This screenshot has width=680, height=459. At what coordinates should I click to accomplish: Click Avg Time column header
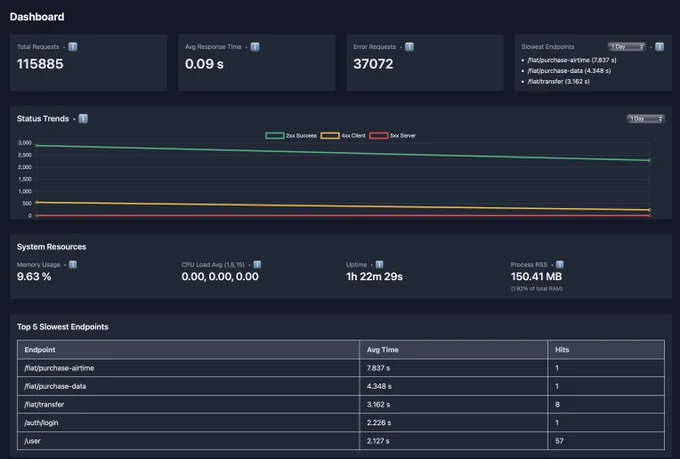click(454, 350)
